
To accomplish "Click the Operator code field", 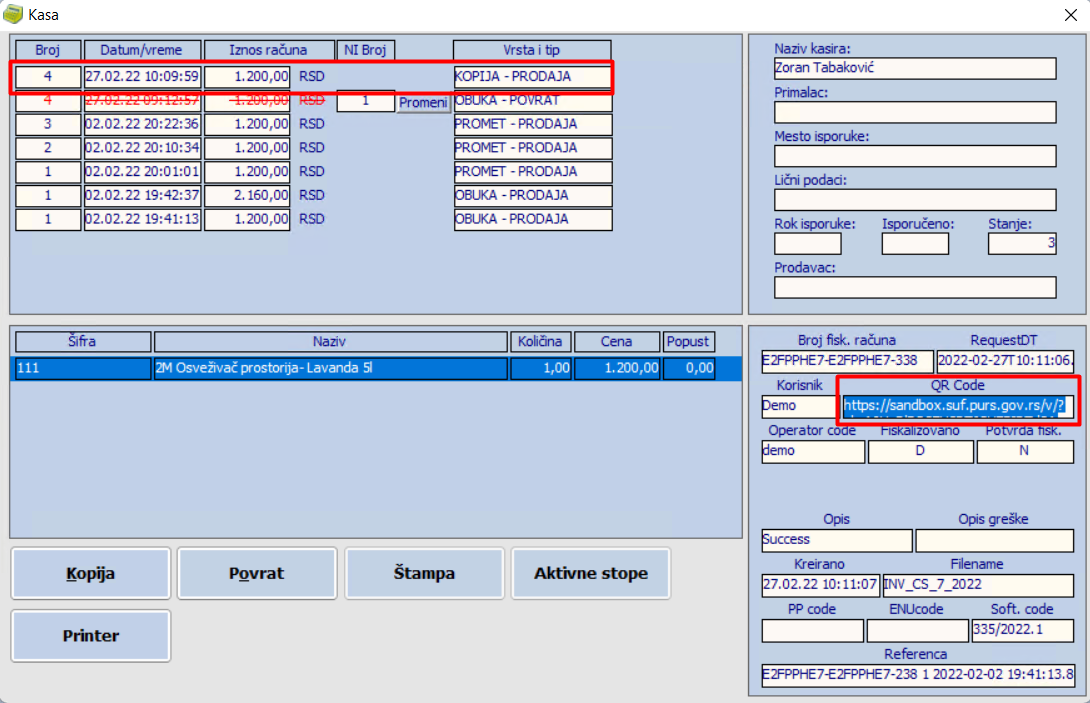I will tap(813, 451).
